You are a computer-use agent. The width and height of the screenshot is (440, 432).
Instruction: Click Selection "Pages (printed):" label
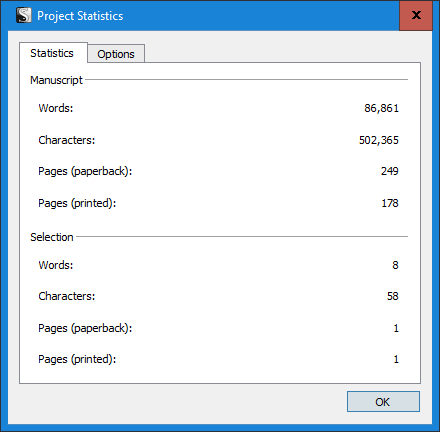(x=77, y=359)
